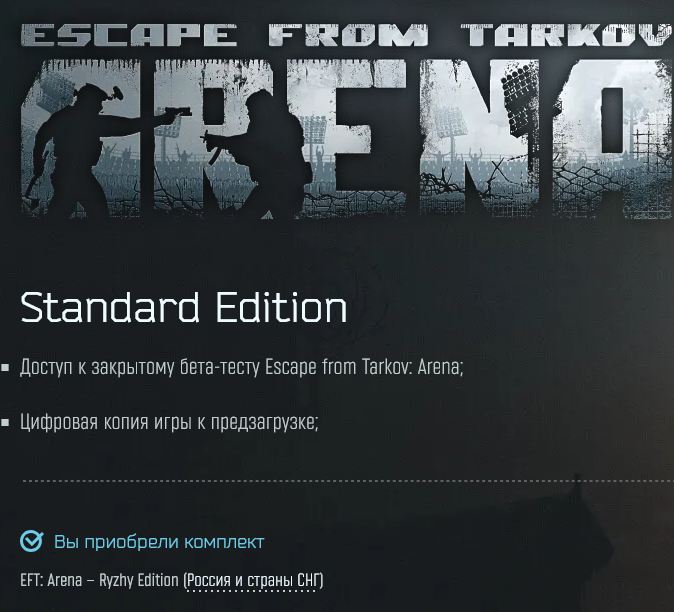This screenshot has height=612, width=674.
Task: Click the "Вы приобрели комплект" status text
Action: (x=159, y=542)
